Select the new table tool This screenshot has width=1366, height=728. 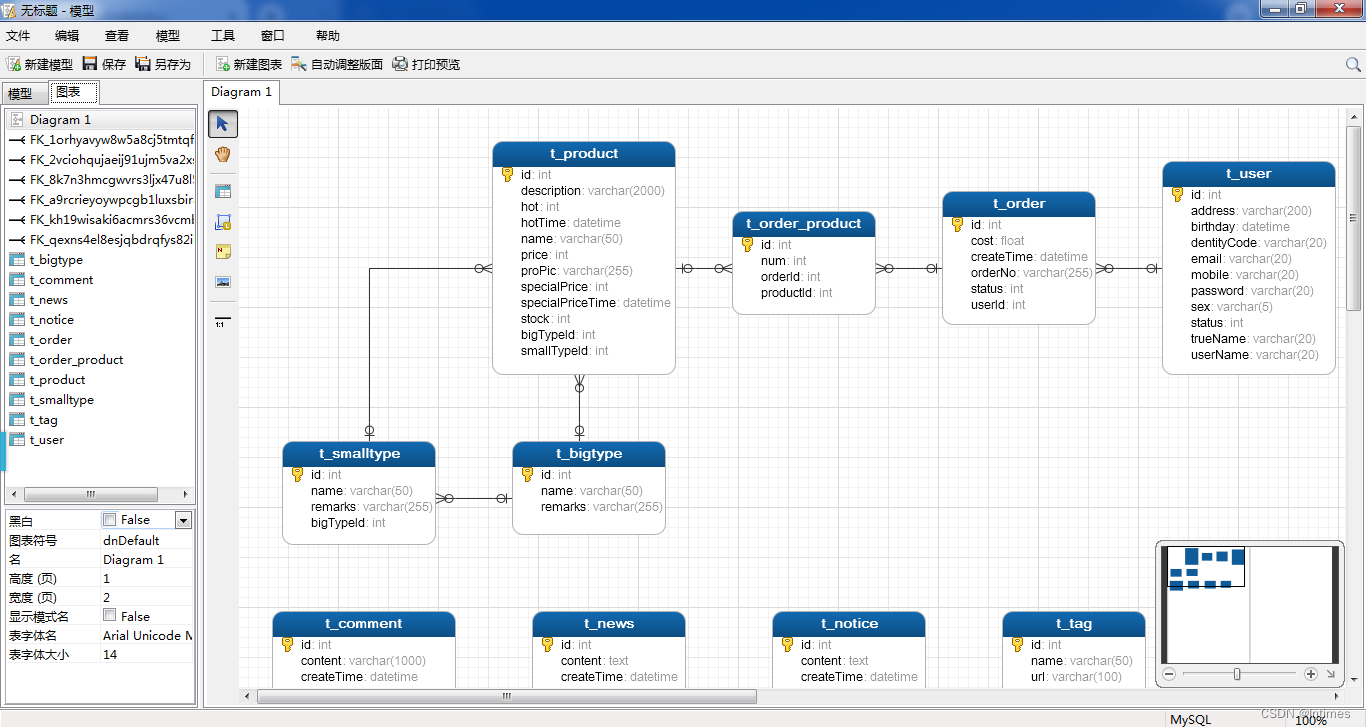223,191
